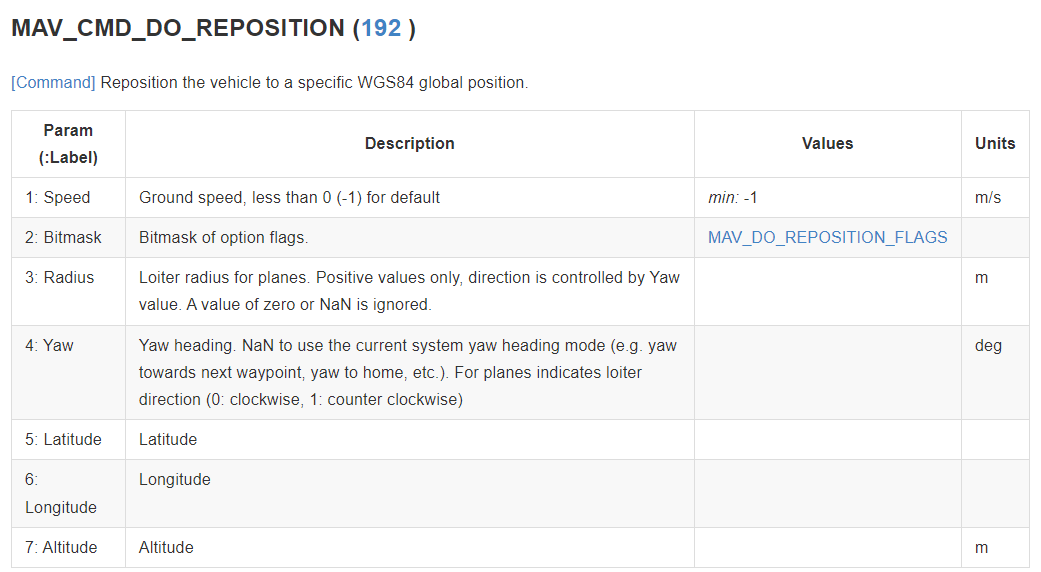The height and width of the screenshot is (572, 1041).
Task: Open the 192 command ID link
Action: point(381,28)
